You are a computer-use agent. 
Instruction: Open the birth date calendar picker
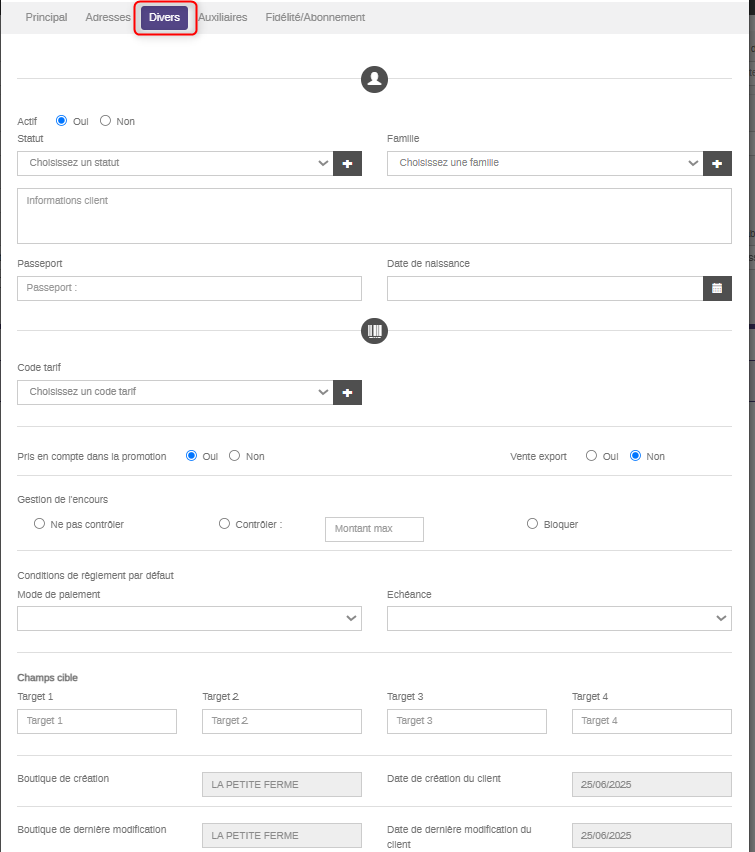click(717, 288)
